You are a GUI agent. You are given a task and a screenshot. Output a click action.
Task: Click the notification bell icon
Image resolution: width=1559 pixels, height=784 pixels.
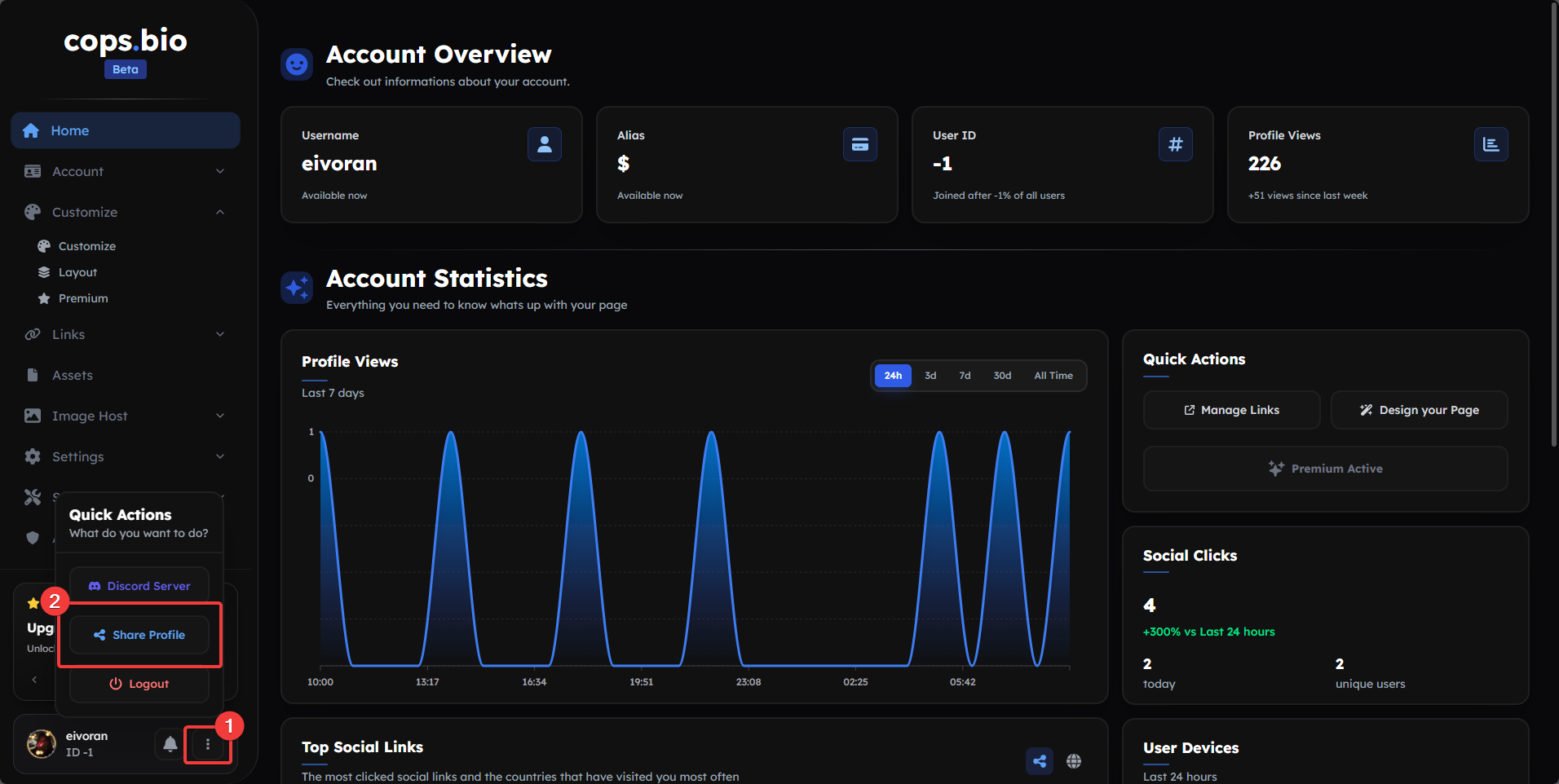pyautogui.click(x=170, y=743)
